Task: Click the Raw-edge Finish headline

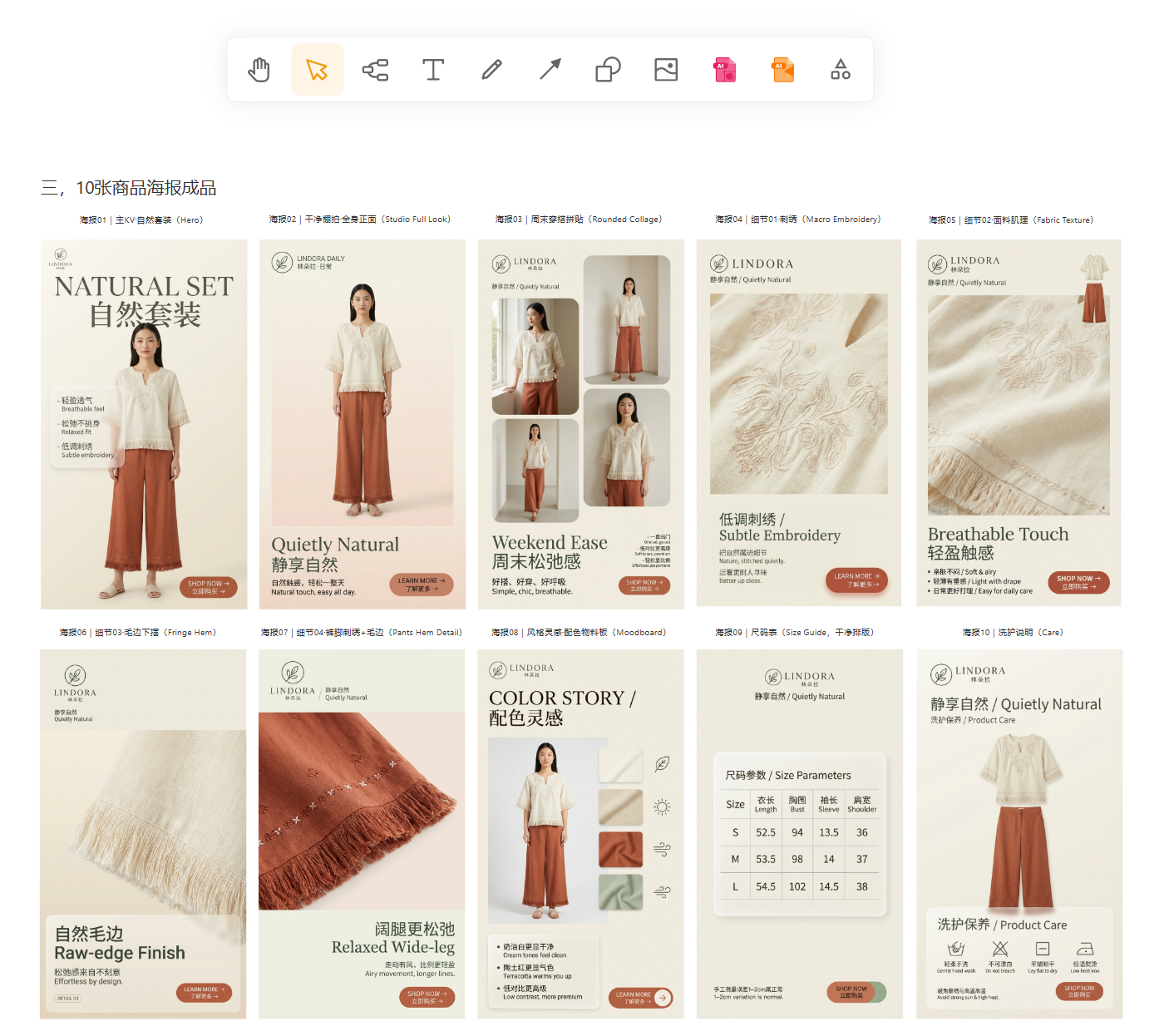Action: (x=120, y=953)
